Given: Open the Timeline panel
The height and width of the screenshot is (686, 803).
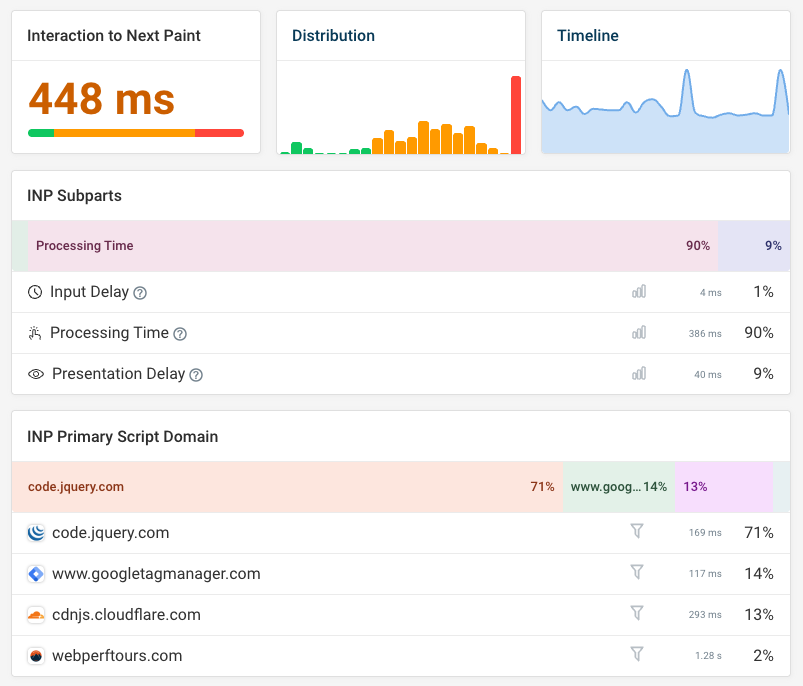Looking at the screenshot, I should [588, 35].
